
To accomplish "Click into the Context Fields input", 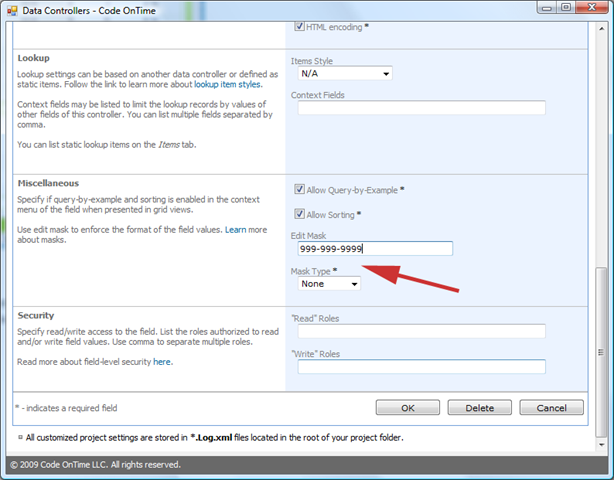I will click(421, 108).
